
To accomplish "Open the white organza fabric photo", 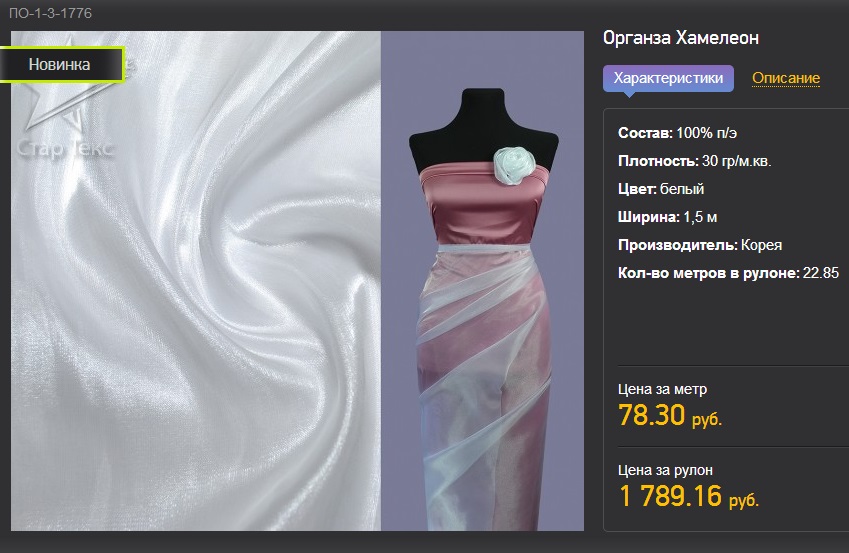I will point(196,281).
